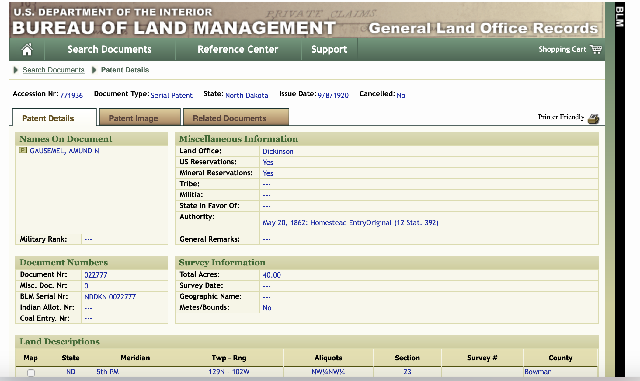Click the Meridian column header
640x381 pixels.
[135, 358]
